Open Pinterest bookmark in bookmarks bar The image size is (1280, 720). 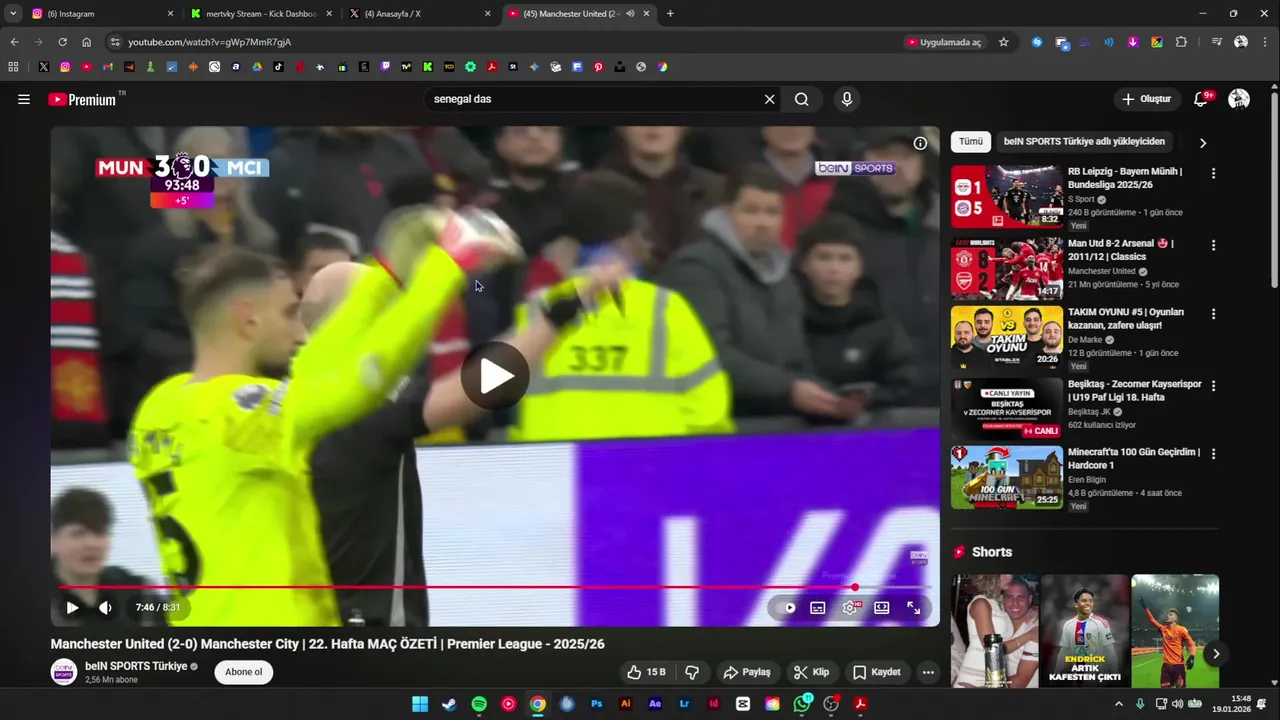598,67
